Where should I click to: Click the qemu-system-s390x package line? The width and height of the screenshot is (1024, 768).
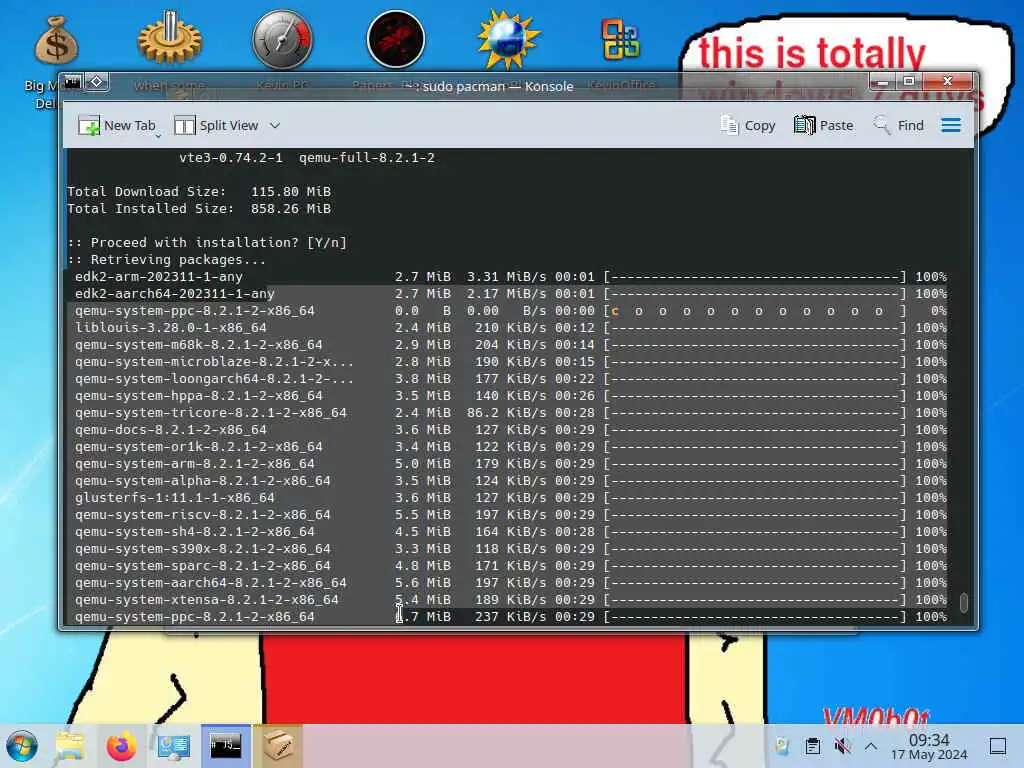tap(511, 549)
